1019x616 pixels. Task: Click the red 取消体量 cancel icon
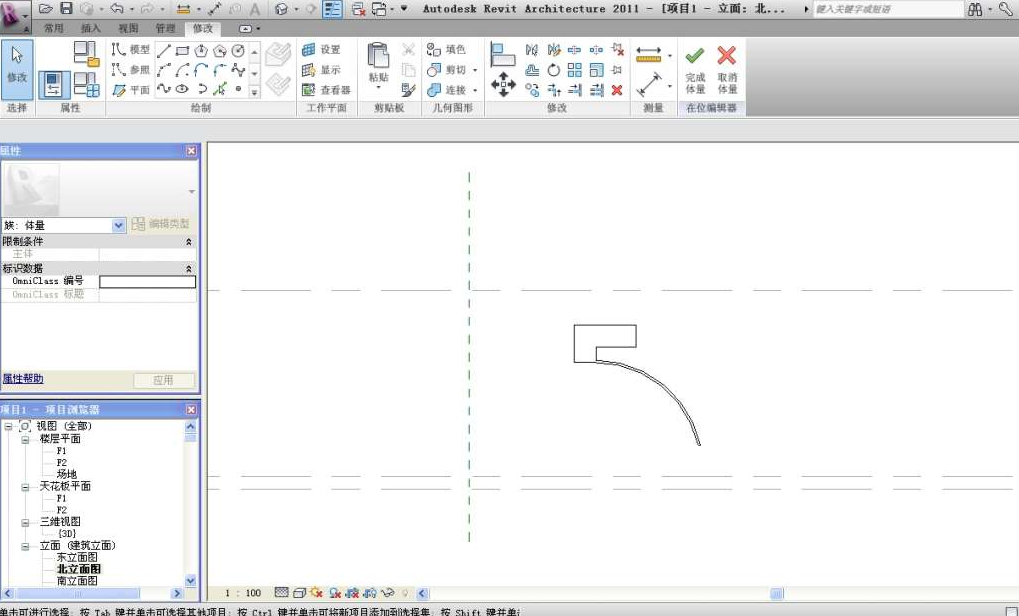(x=727, y=56)
